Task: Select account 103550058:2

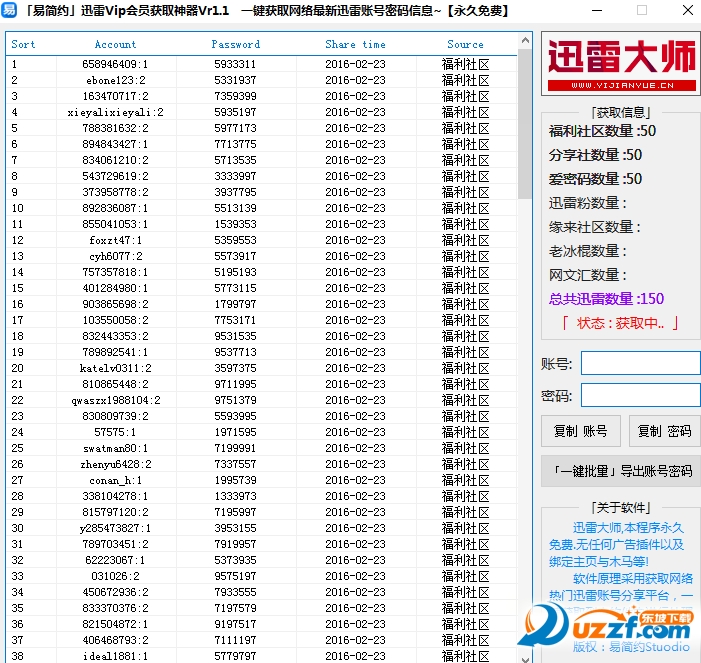Action: [x=115, y=320]
